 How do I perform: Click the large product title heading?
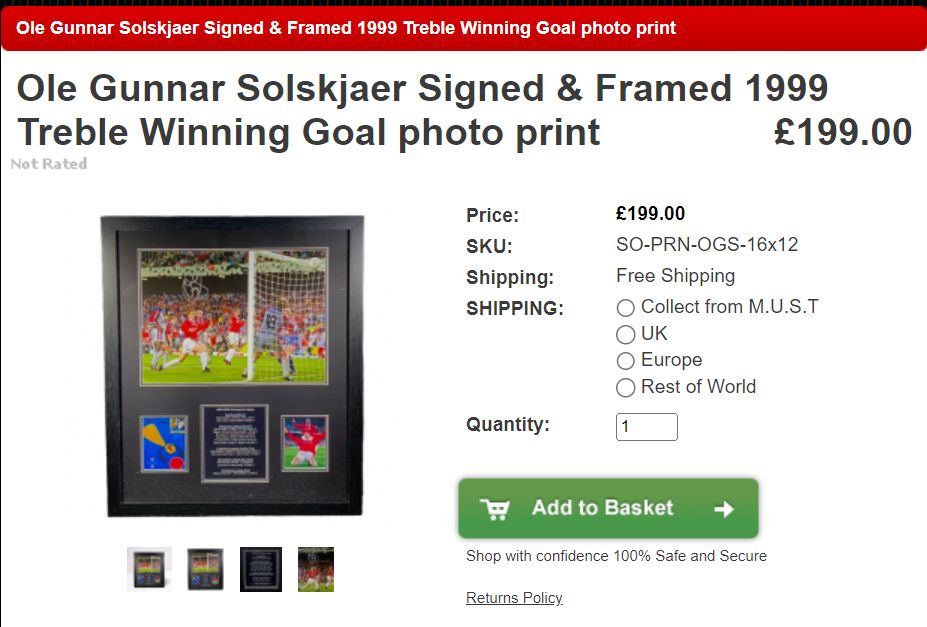point(422,110)
